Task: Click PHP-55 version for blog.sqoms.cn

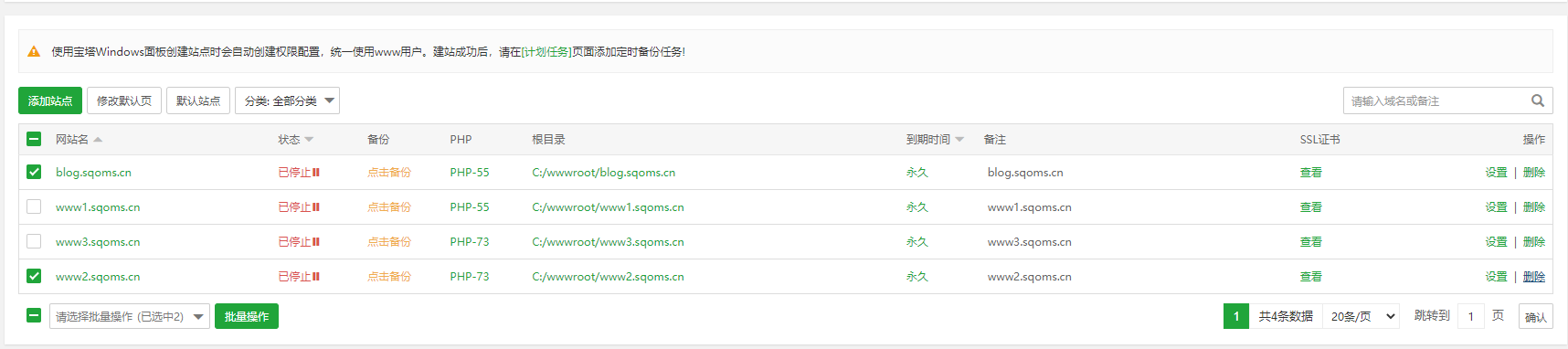Action: click(470, 173)
